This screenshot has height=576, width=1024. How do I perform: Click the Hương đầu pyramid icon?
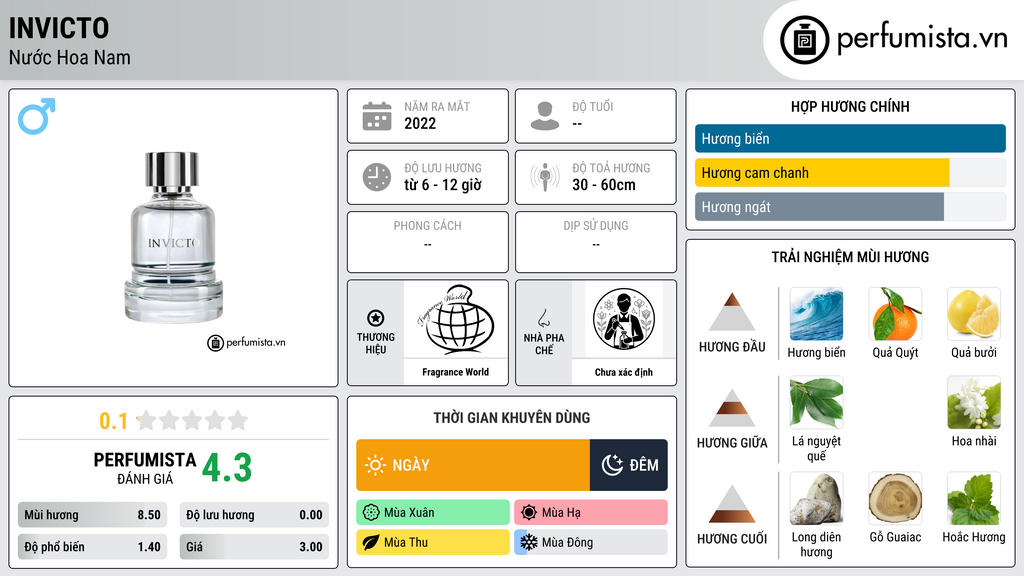732,312
